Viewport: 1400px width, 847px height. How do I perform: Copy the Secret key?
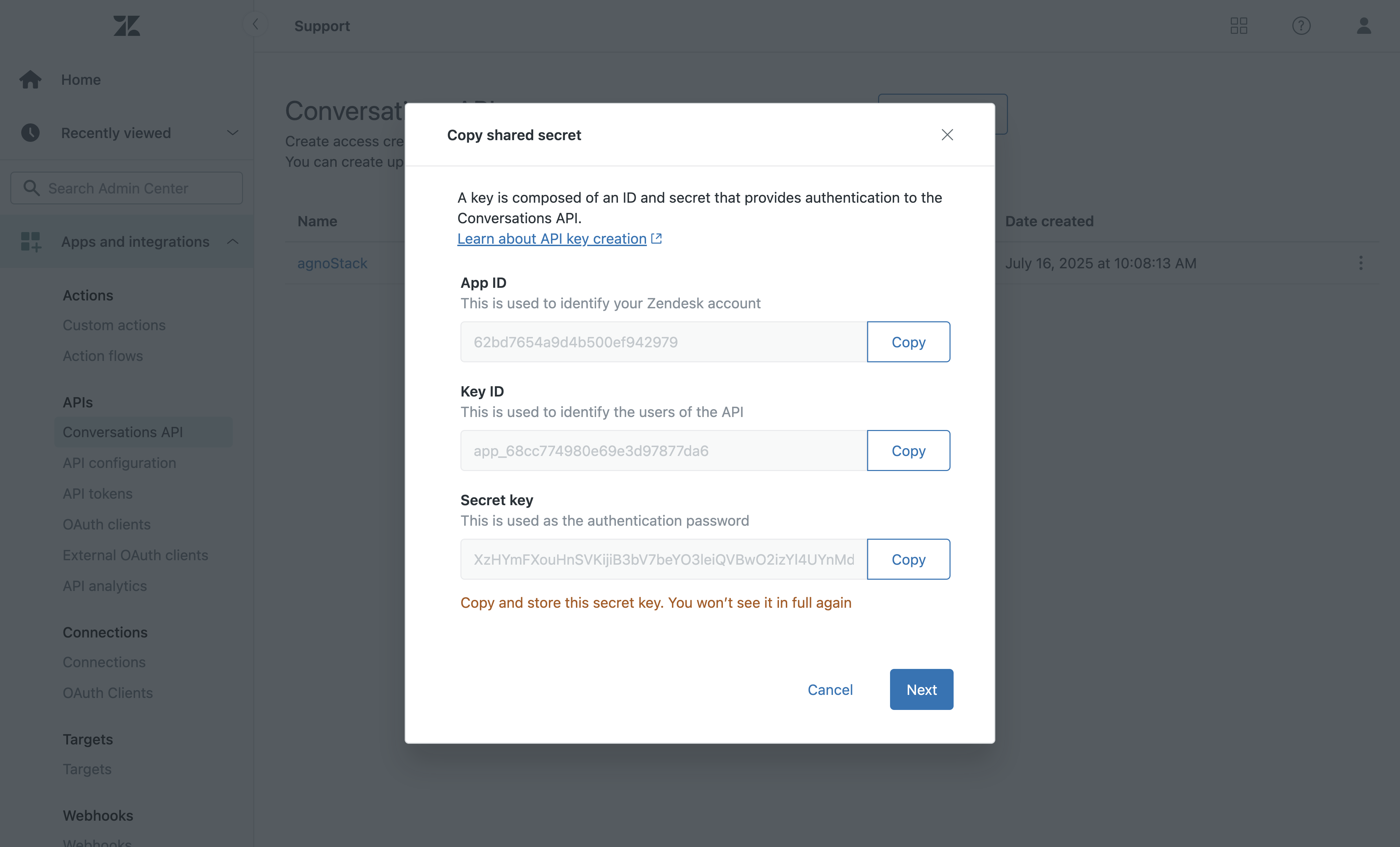point(908,559)
